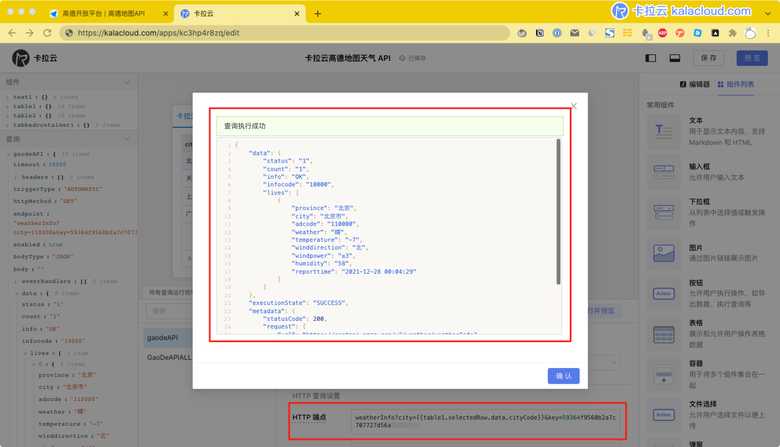Click the blue preview button in header

coord(752,58)
